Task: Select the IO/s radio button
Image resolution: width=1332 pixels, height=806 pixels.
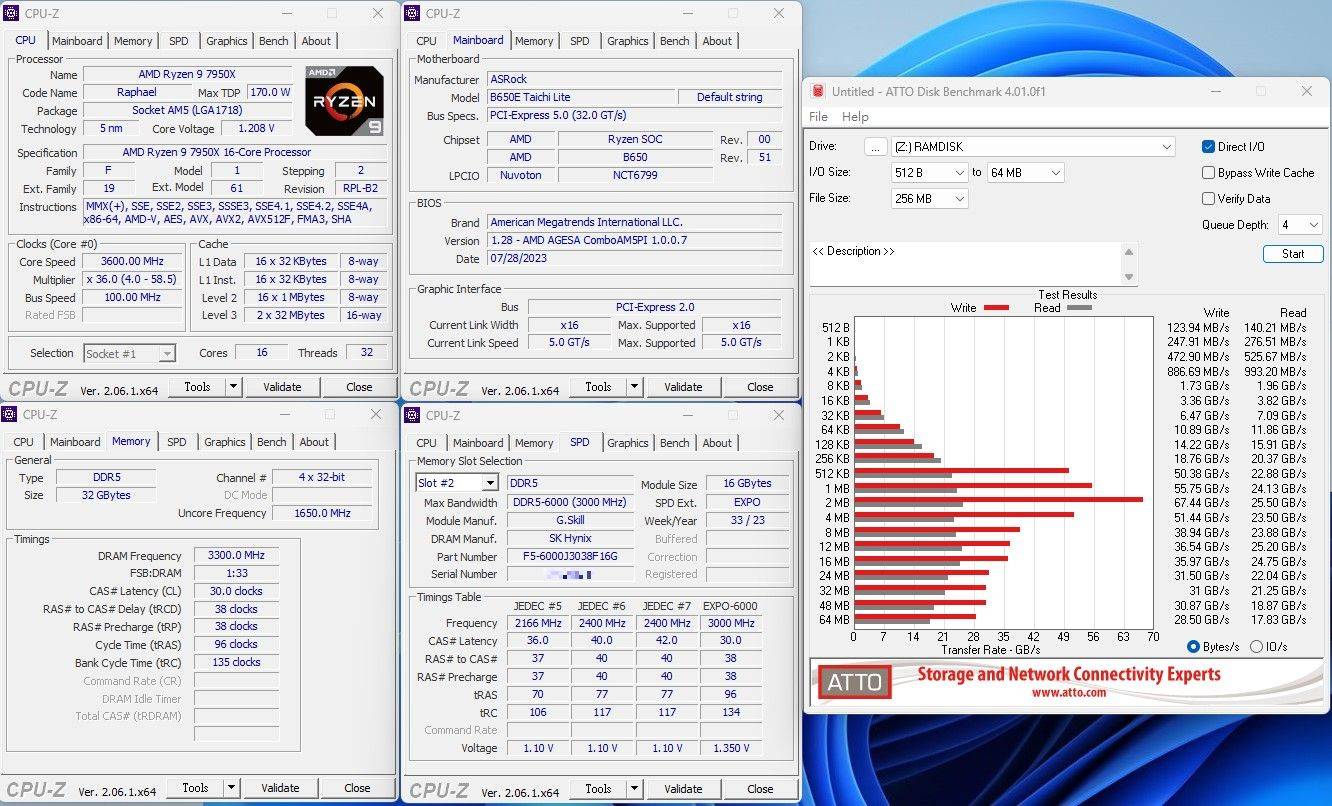Action: pyautogui.click(x=1258, y=646)
